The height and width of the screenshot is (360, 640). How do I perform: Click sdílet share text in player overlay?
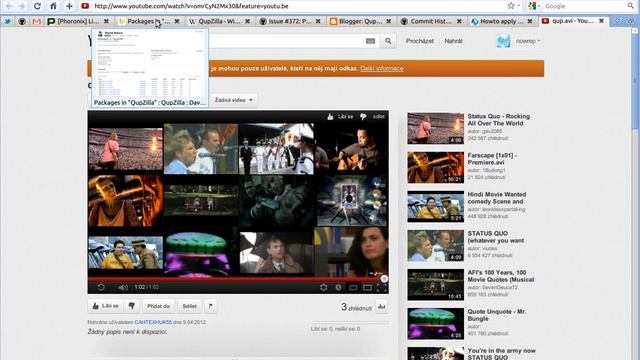[378, 117]
